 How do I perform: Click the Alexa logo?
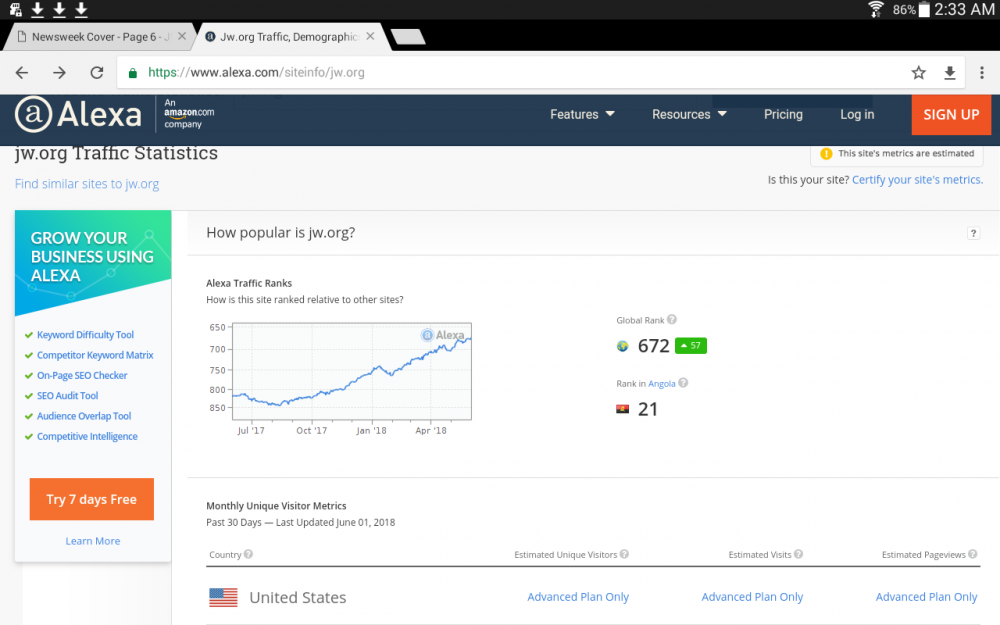pyautogui.click(x=78, y=115)
